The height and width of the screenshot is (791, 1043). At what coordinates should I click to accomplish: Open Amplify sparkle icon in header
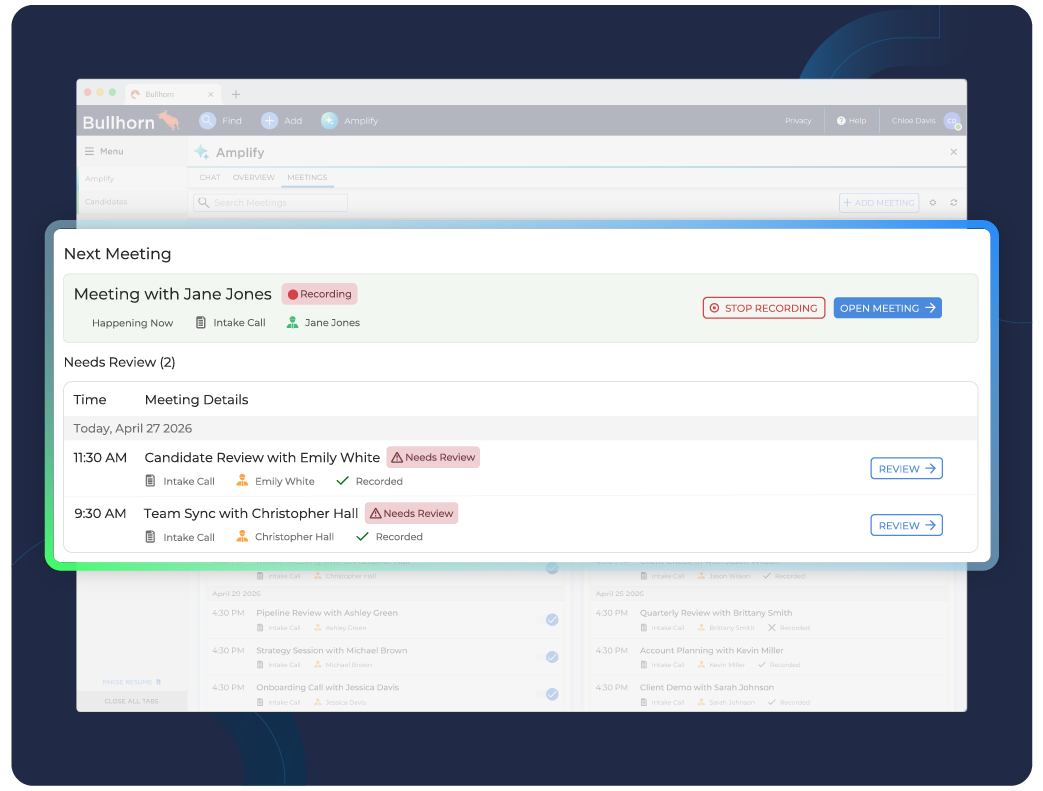click(x=329, y=120)
